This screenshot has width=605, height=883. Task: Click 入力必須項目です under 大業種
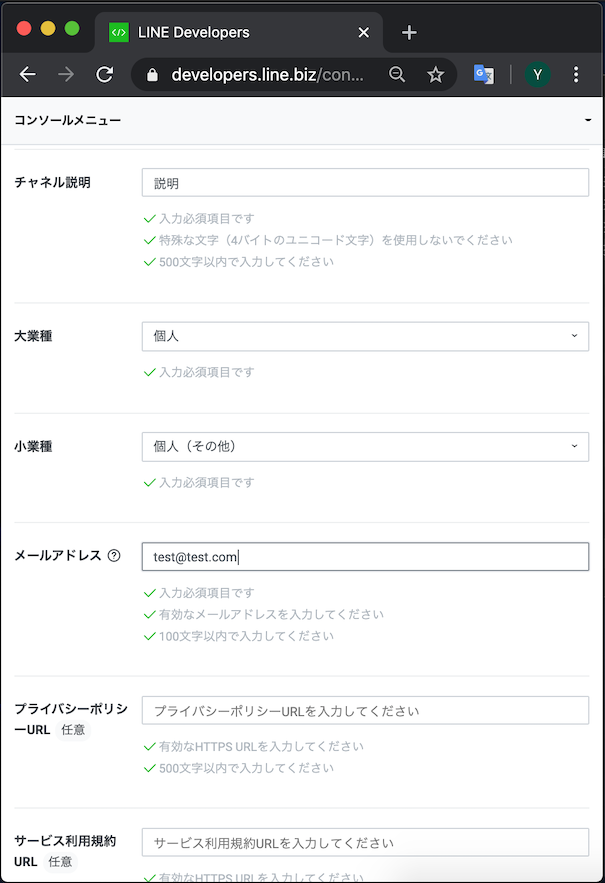(207, 372)
